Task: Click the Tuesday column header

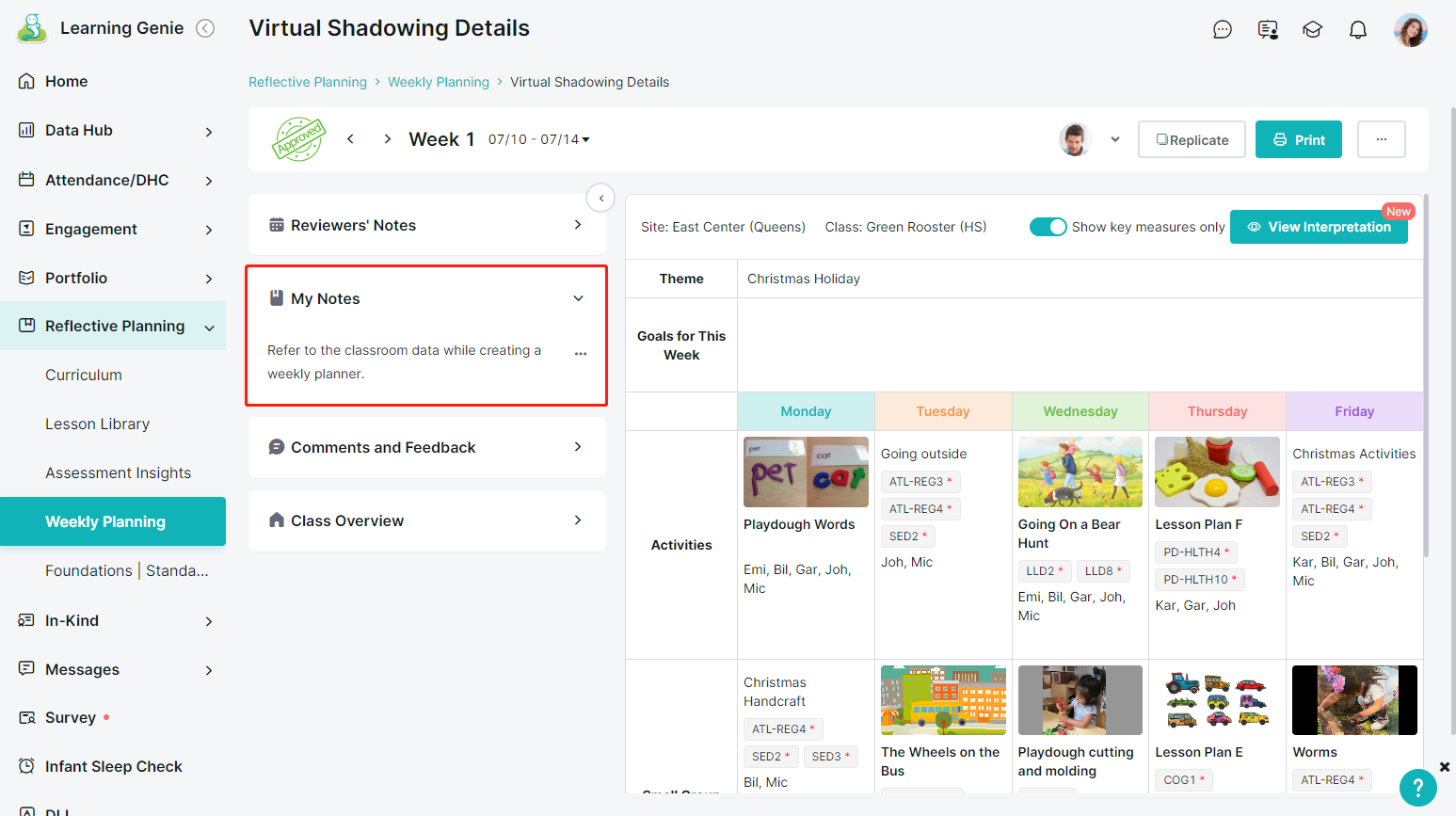Action: coord(943,411)
